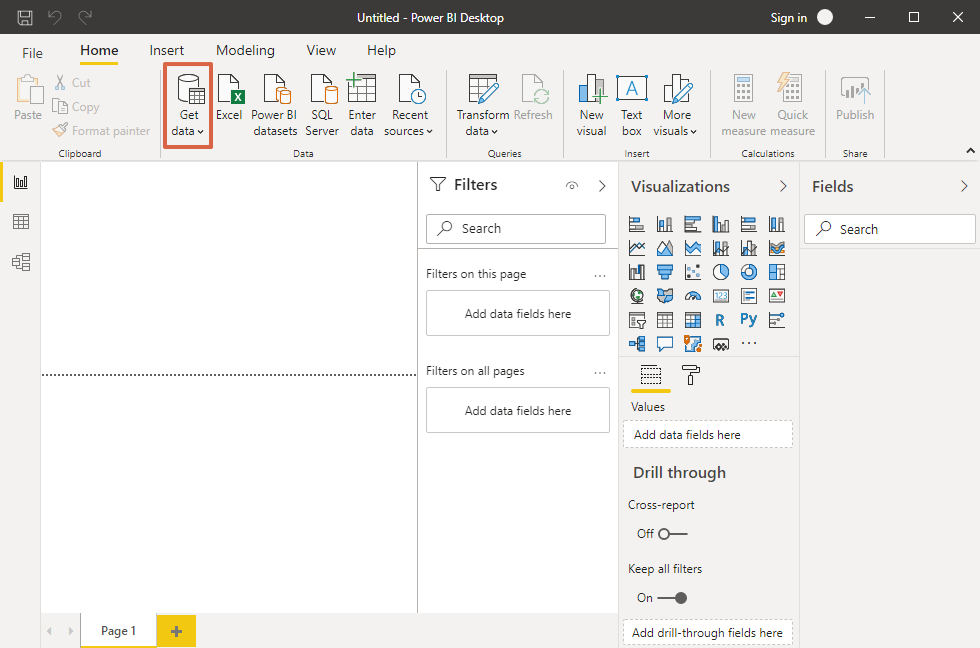Screen dimensions: 980x648
Task: Click the Get data icon
Action: click(188, 91)
